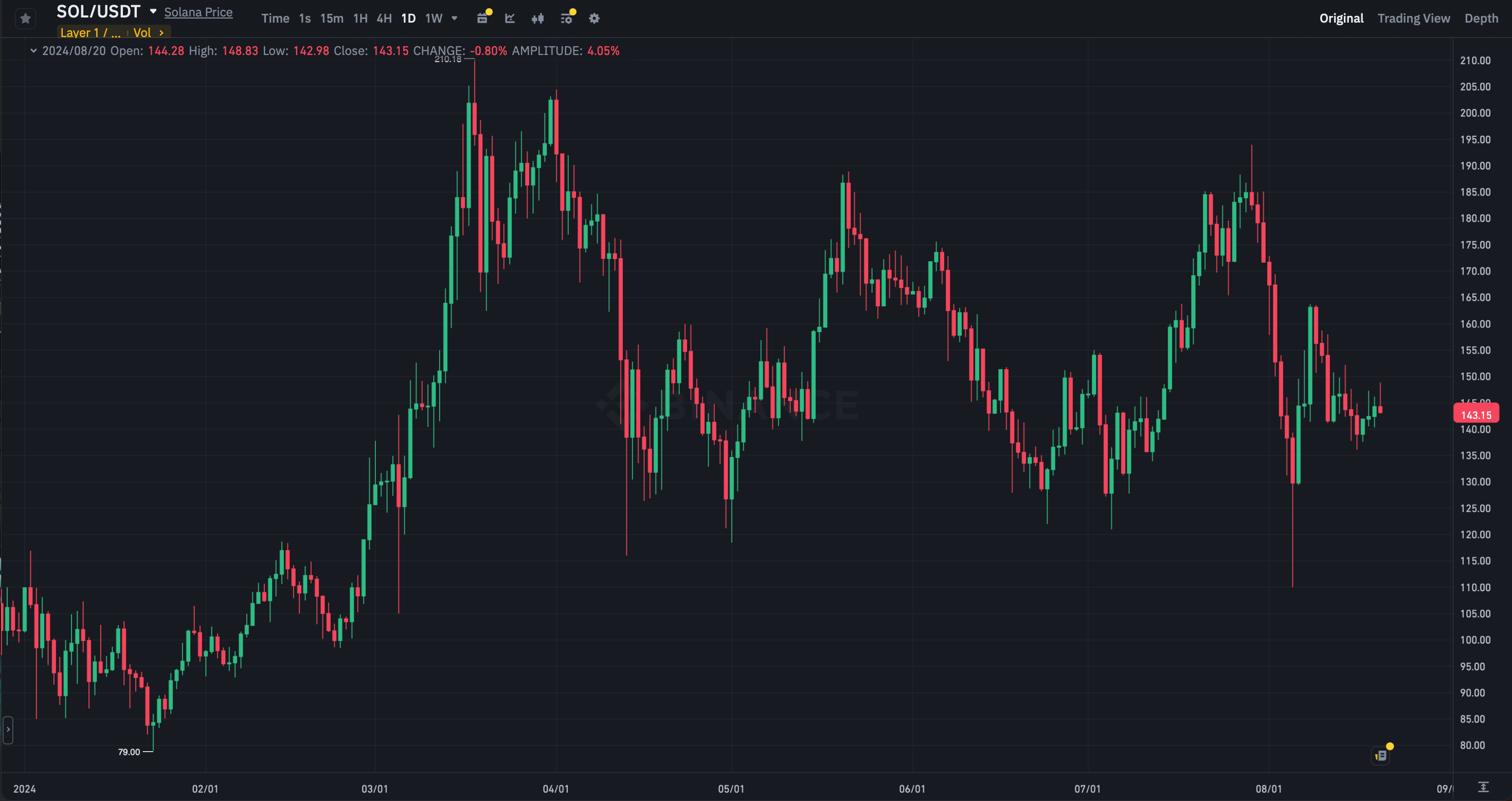Switch chart interval to 4H
The width and height of the screenshot is (1512, 801).
coord(384,18)
